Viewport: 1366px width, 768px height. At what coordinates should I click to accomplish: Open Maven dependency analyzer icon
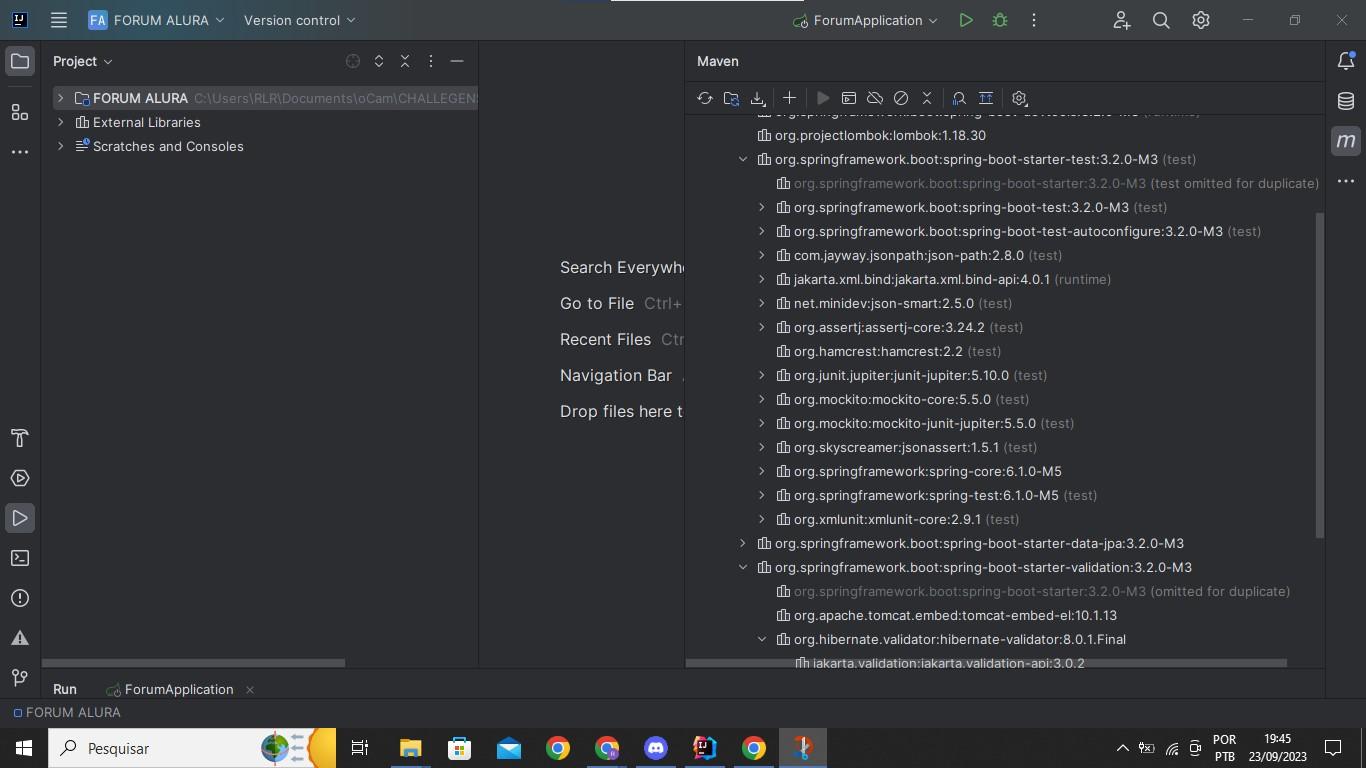959,98
